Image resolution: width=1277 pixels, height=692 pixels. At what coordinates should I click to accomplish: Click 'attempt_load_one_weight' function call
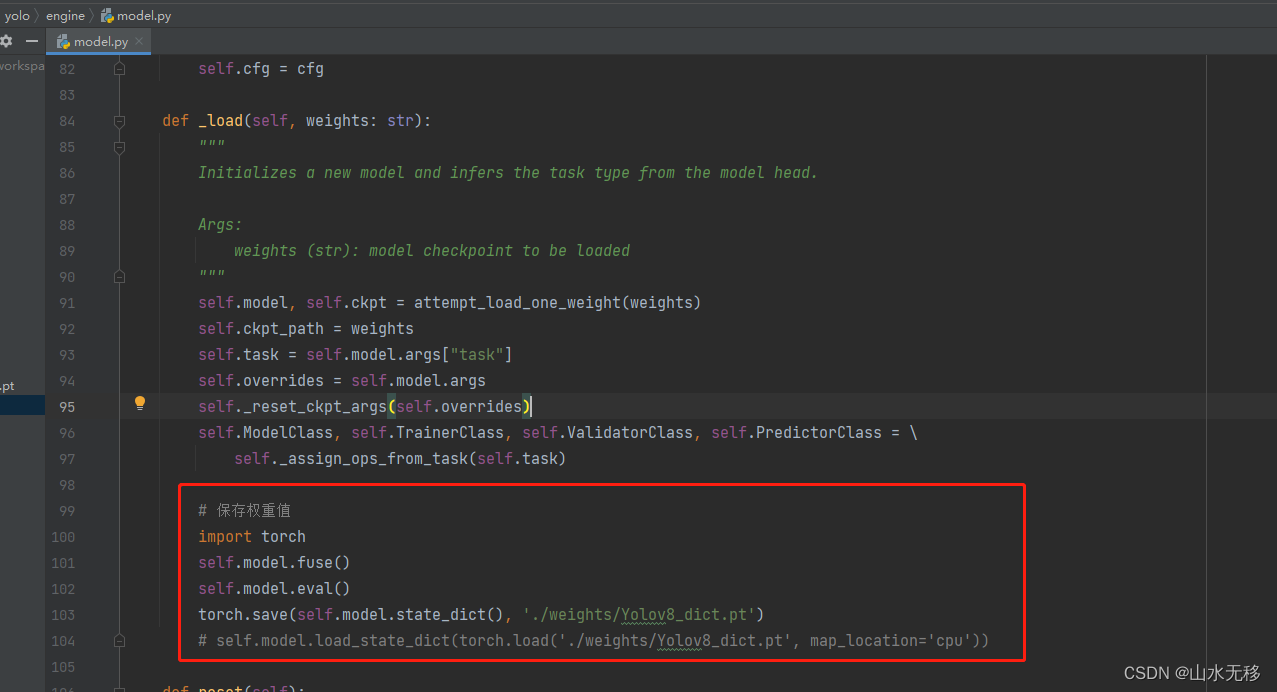click(x=517, y=303)
